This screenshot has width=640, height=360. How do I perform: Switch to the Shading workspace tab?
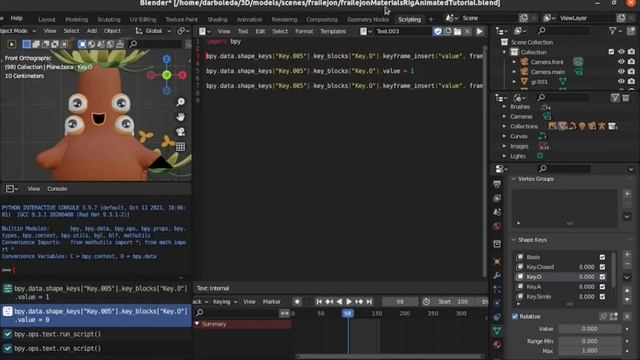(217, 20)
